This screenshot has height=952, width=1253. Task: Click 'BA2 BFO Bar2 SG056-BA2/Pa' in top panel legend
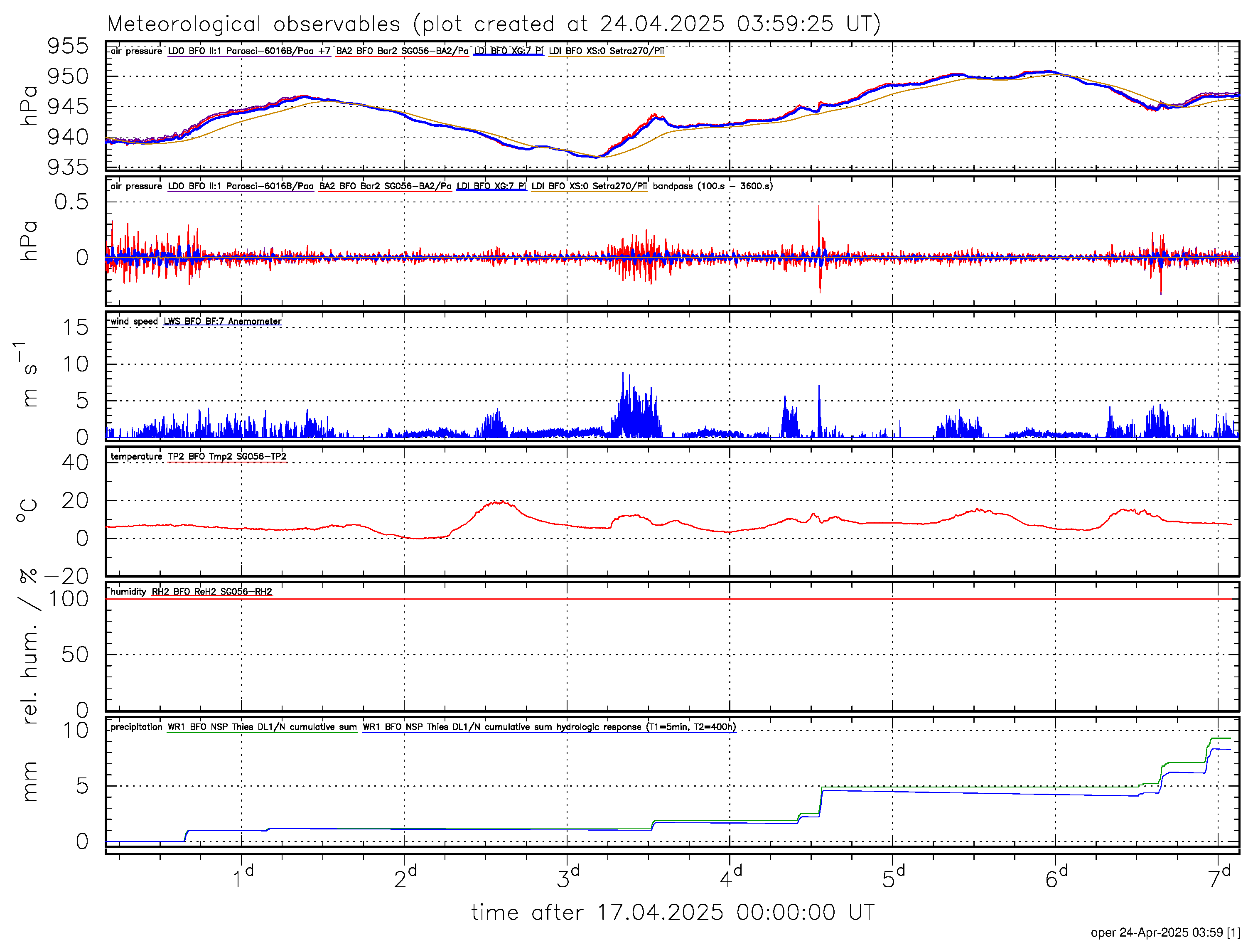(402, 51)
